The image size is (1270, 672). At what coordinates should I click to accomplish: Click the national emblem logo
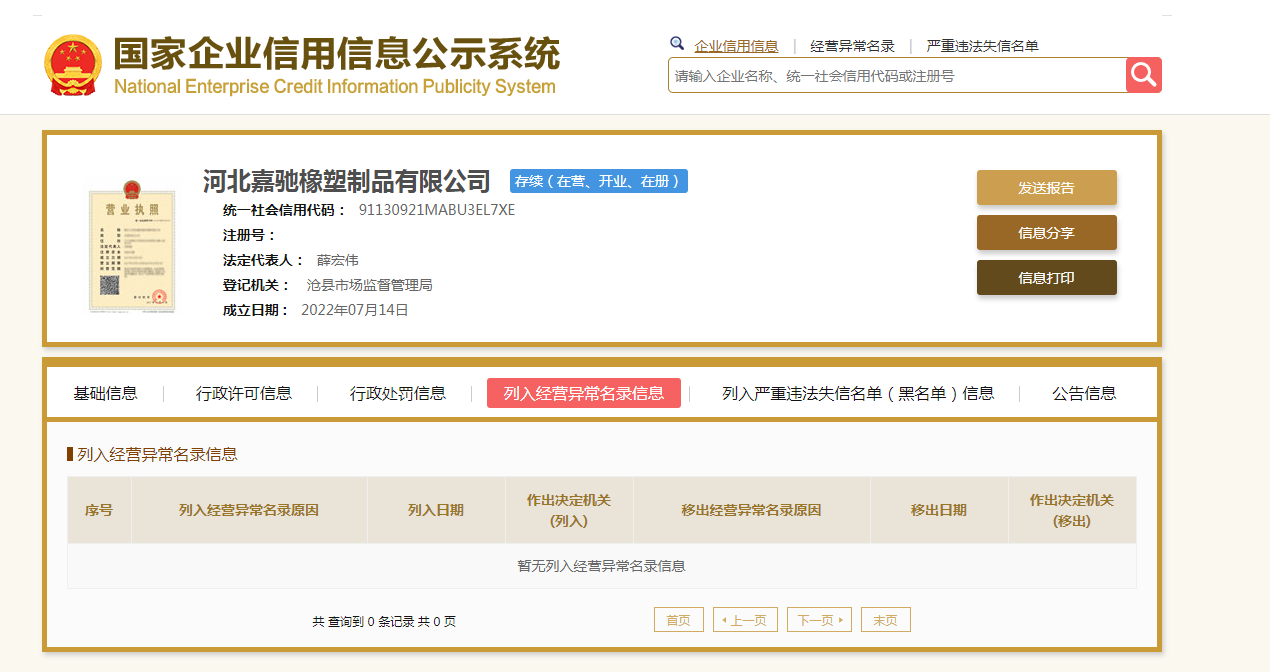tap(73, 65)
